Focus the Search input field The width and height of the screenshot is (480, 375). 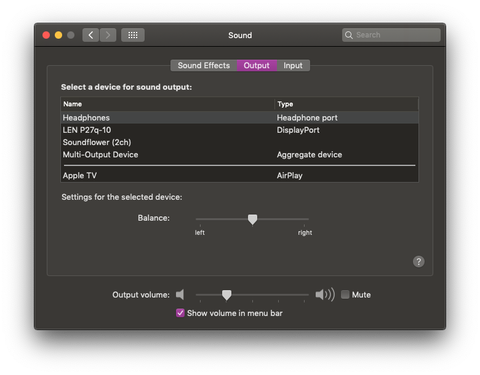[x=391, y=35]
